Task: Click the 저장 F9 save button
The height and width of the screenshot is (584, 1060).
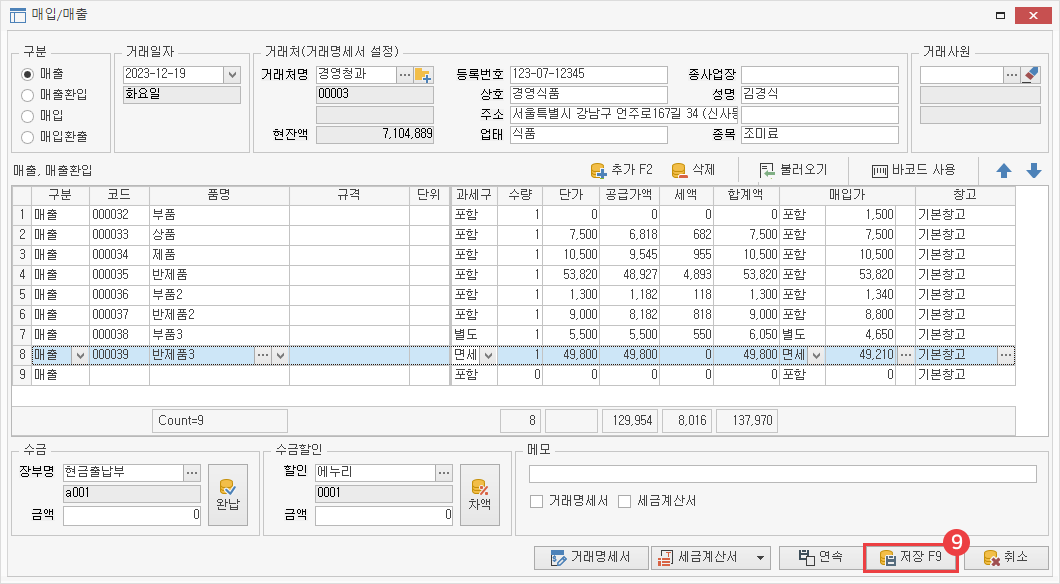Action: click(911, 558)
